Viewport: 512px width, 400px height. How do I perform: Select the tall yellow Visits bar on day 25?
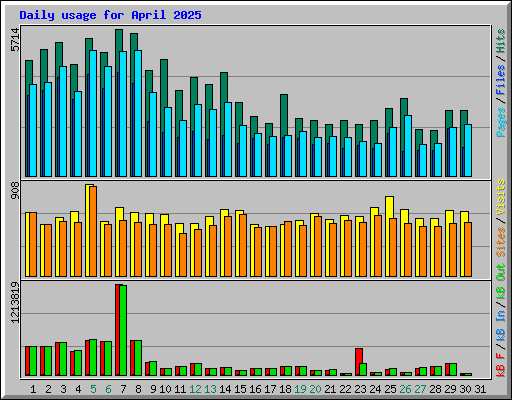click(x=388, y=236)
